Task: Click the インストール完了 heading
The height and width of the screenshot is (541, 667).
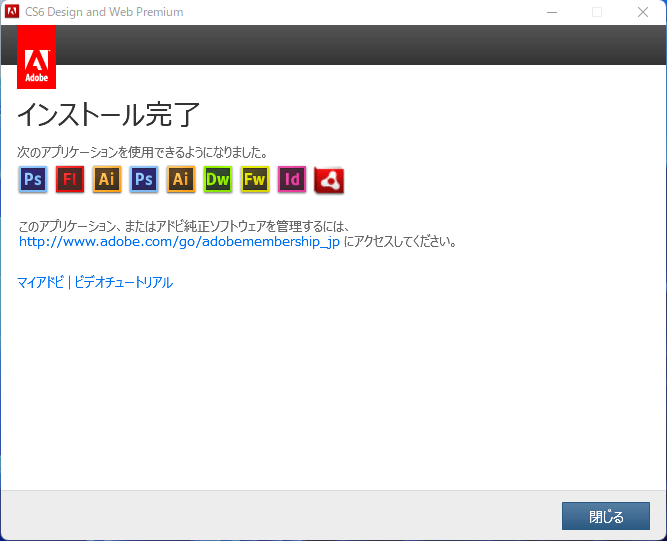Action: tap(108, 115)
